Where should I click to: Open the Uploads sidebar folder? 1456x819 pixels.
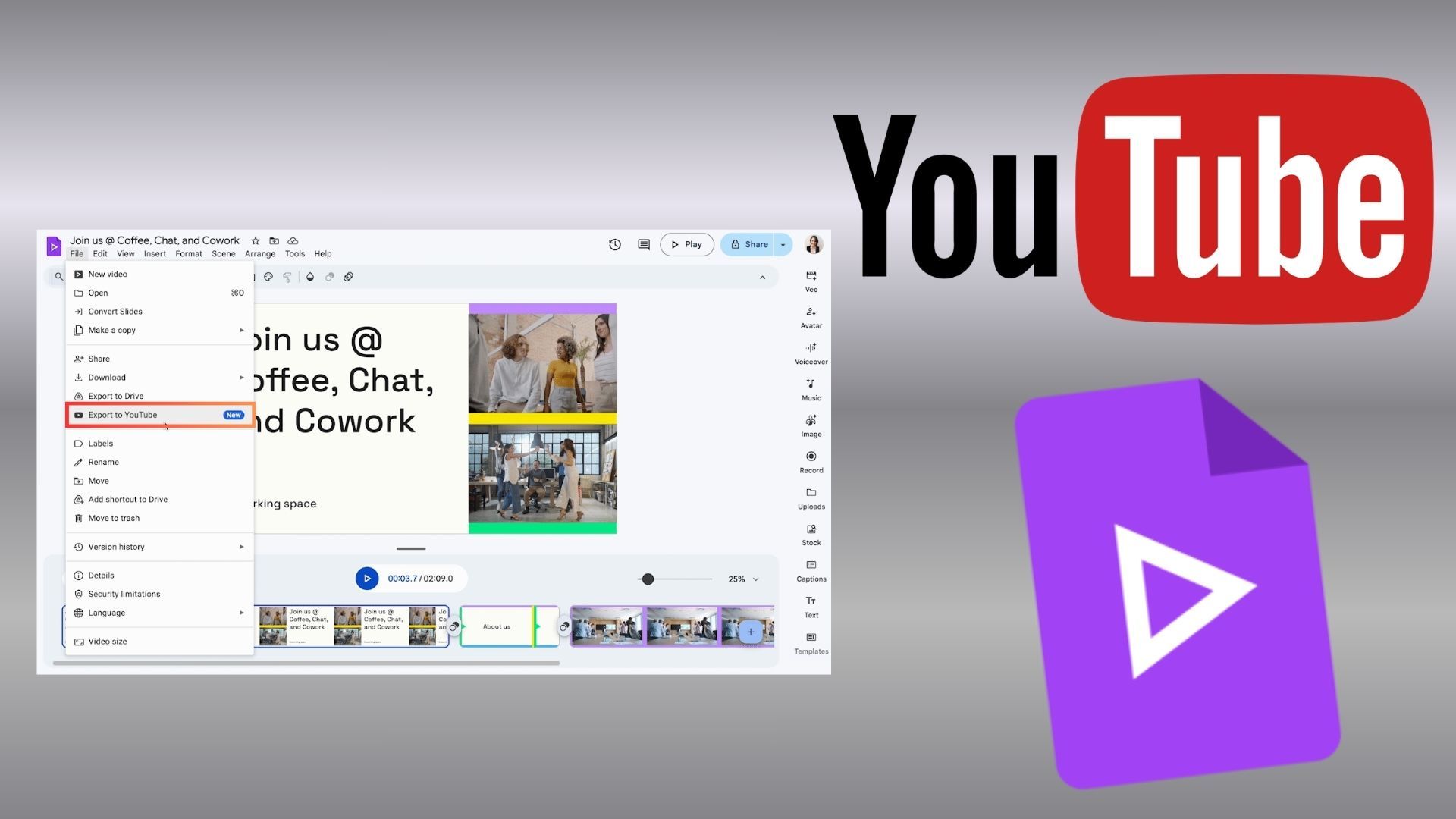811,499
